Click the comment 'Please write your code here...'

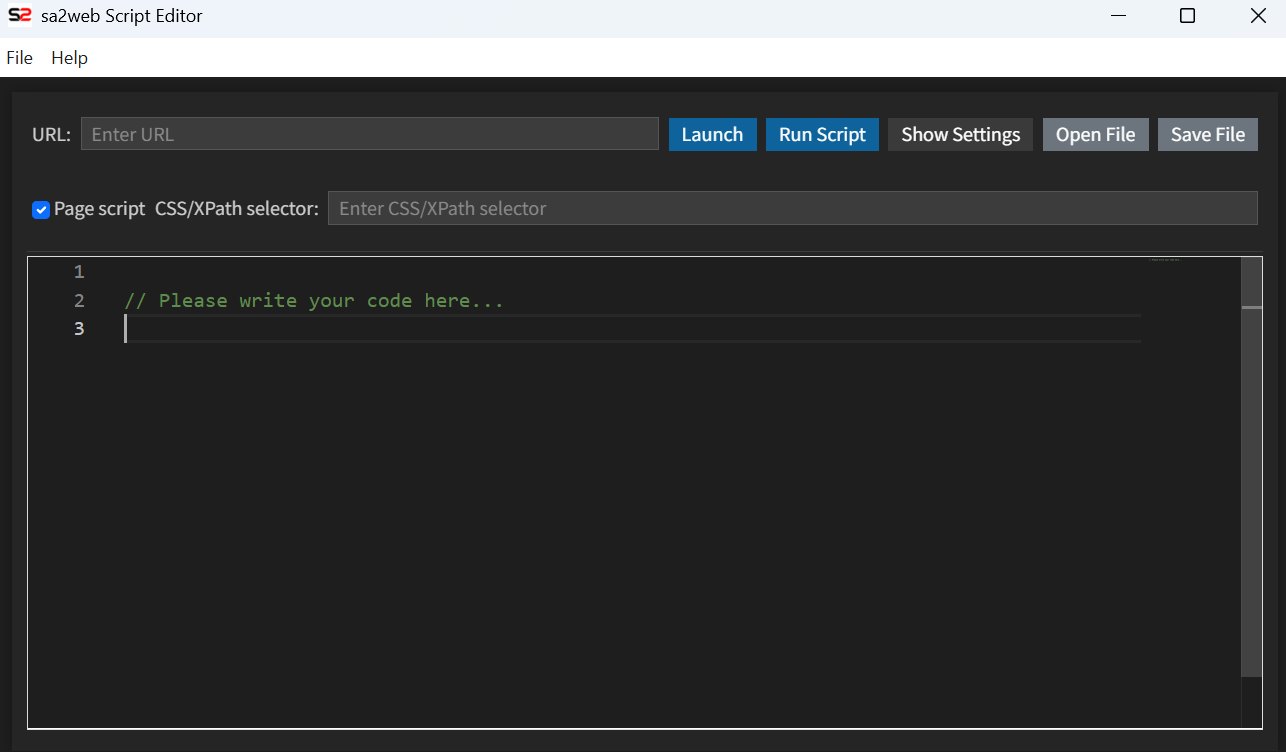coord(314,301)
